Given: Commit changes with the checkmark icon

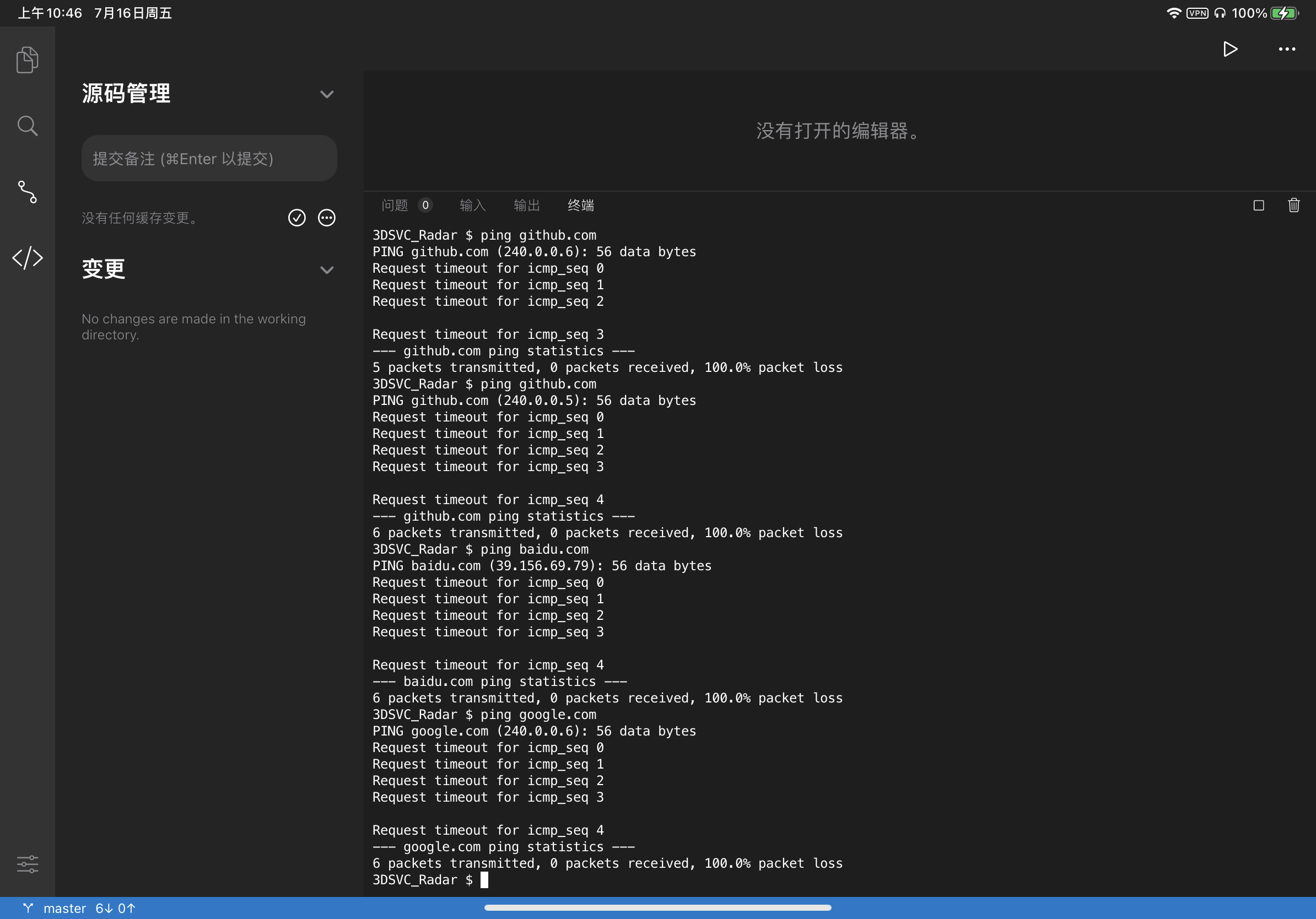Looking at the screenshot, I should pos(297,218).
